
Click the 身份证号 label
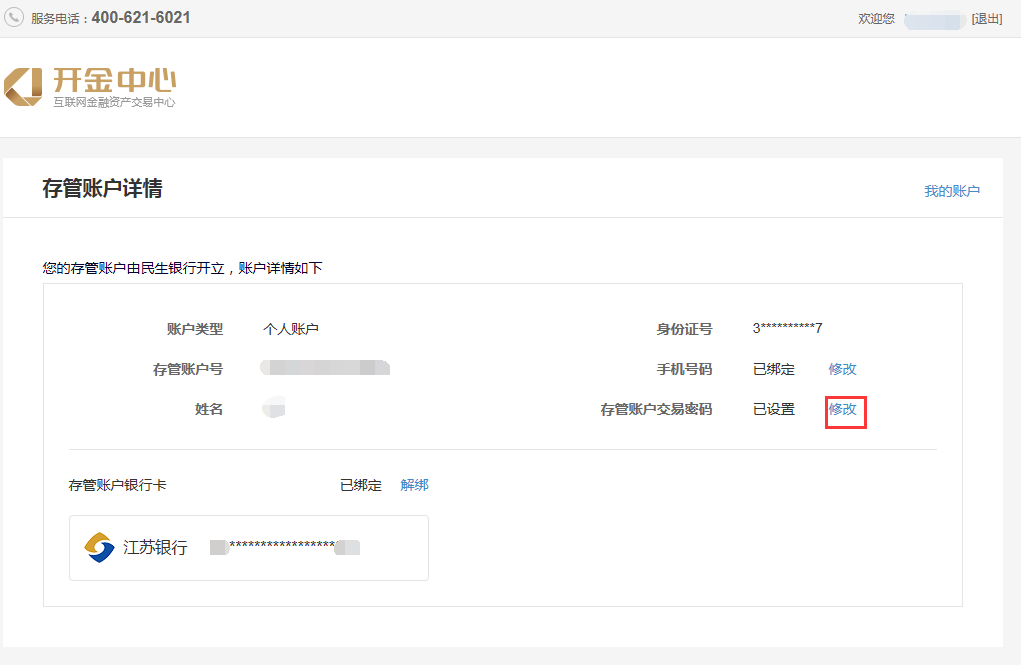tap(684, 329)
